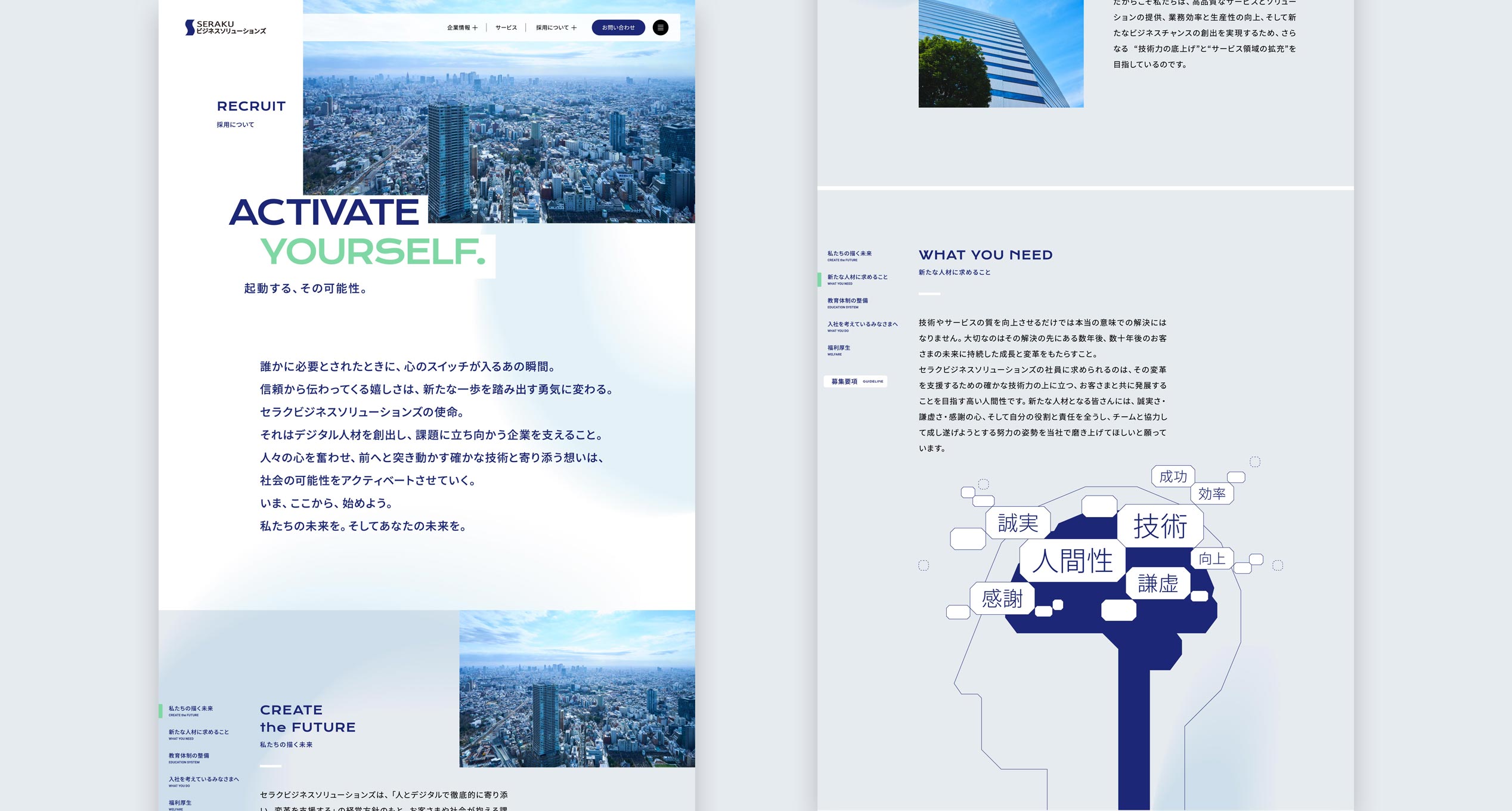
Task: Click the blue office building photo
Action: [x=1000, y=54]
